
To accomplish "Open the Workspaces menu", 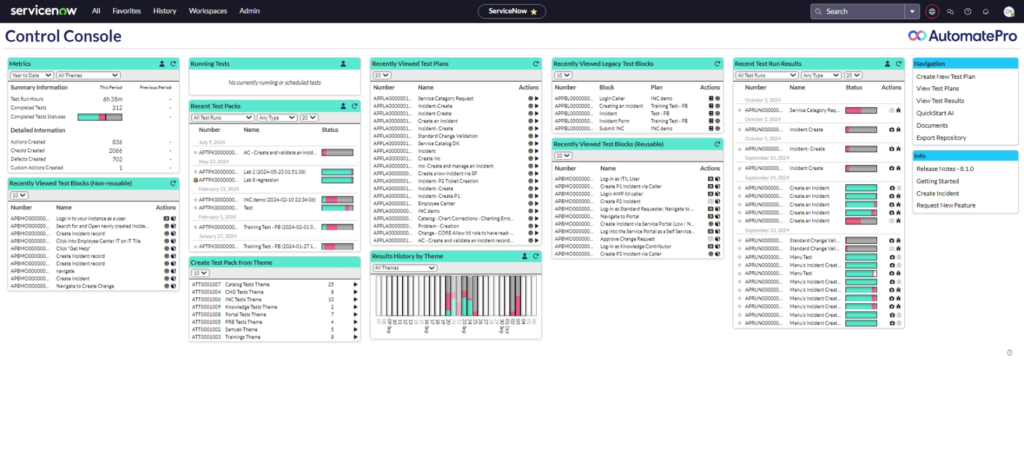I will pos(208,11).
